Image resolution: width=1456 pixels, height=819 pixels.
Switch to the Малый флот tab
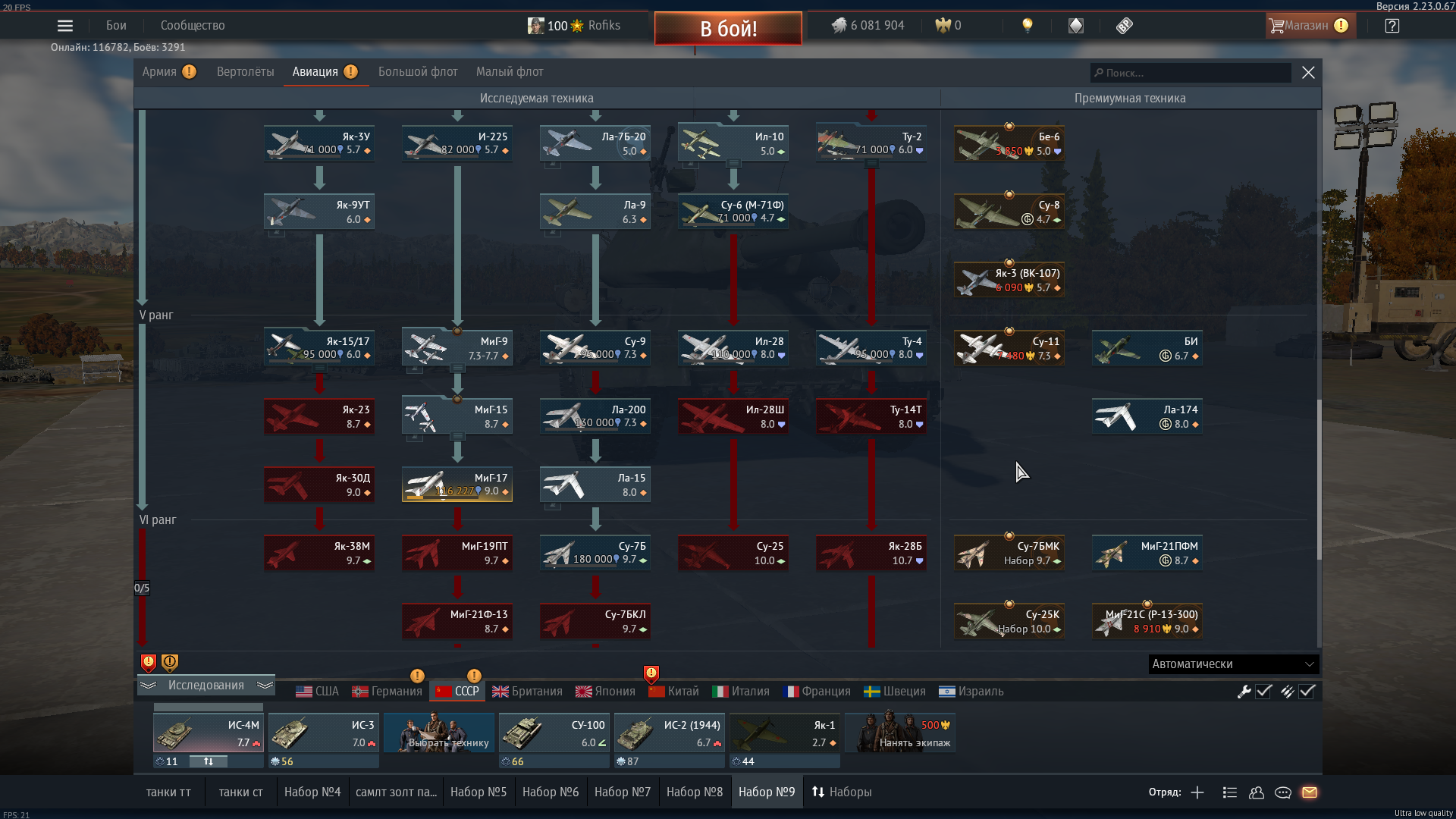tap(510, 72)
